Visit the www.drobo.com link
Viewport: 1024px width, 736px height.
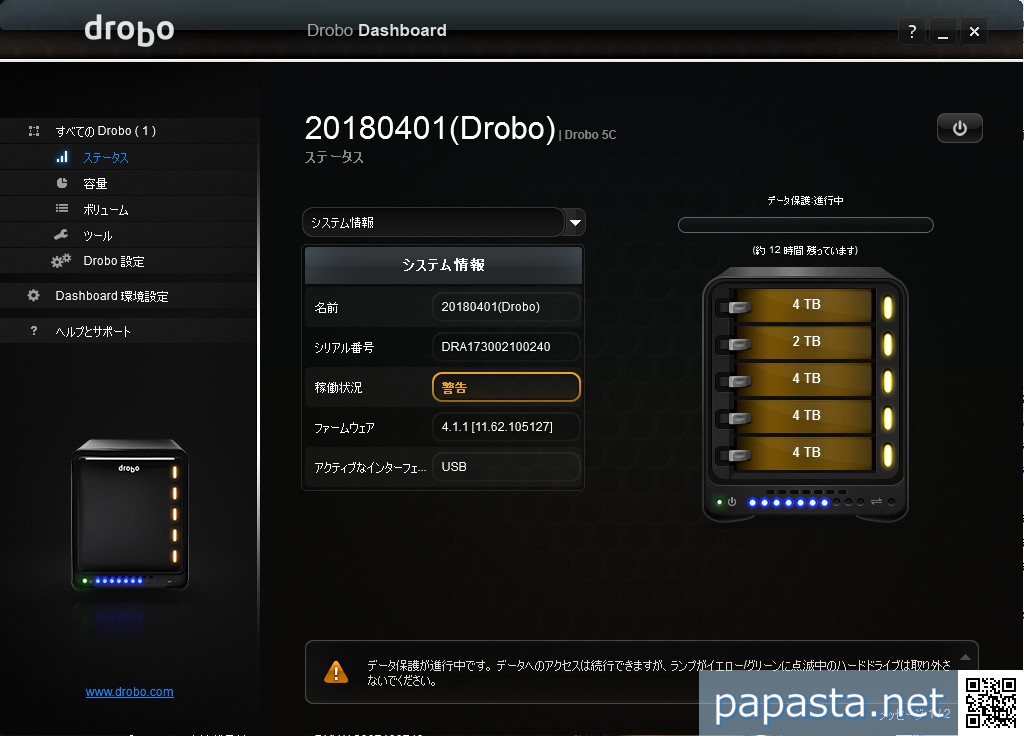click(x=129, y=691)
